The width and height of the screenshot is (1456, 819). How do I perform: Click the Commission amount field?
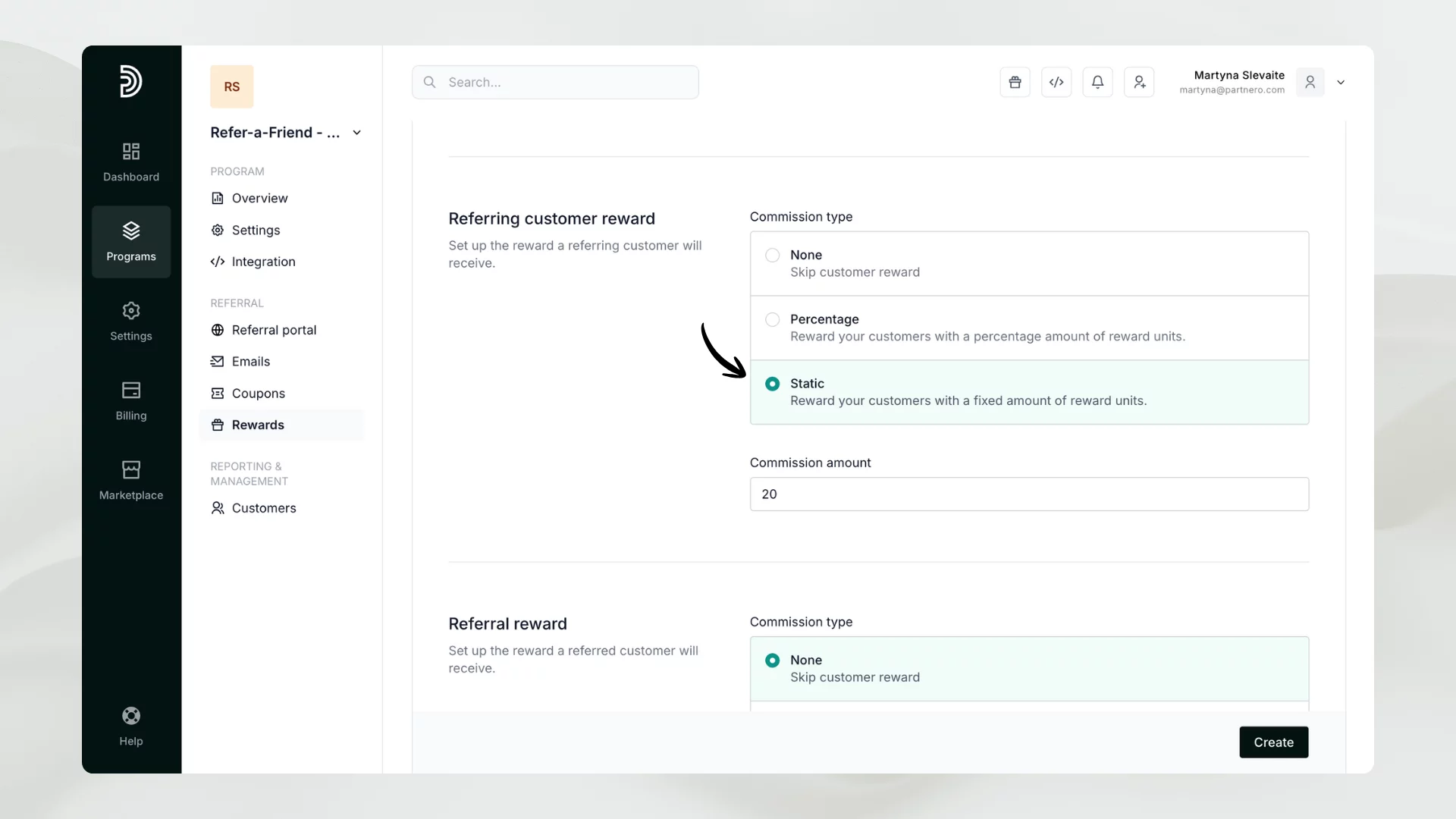point(1029,494)
